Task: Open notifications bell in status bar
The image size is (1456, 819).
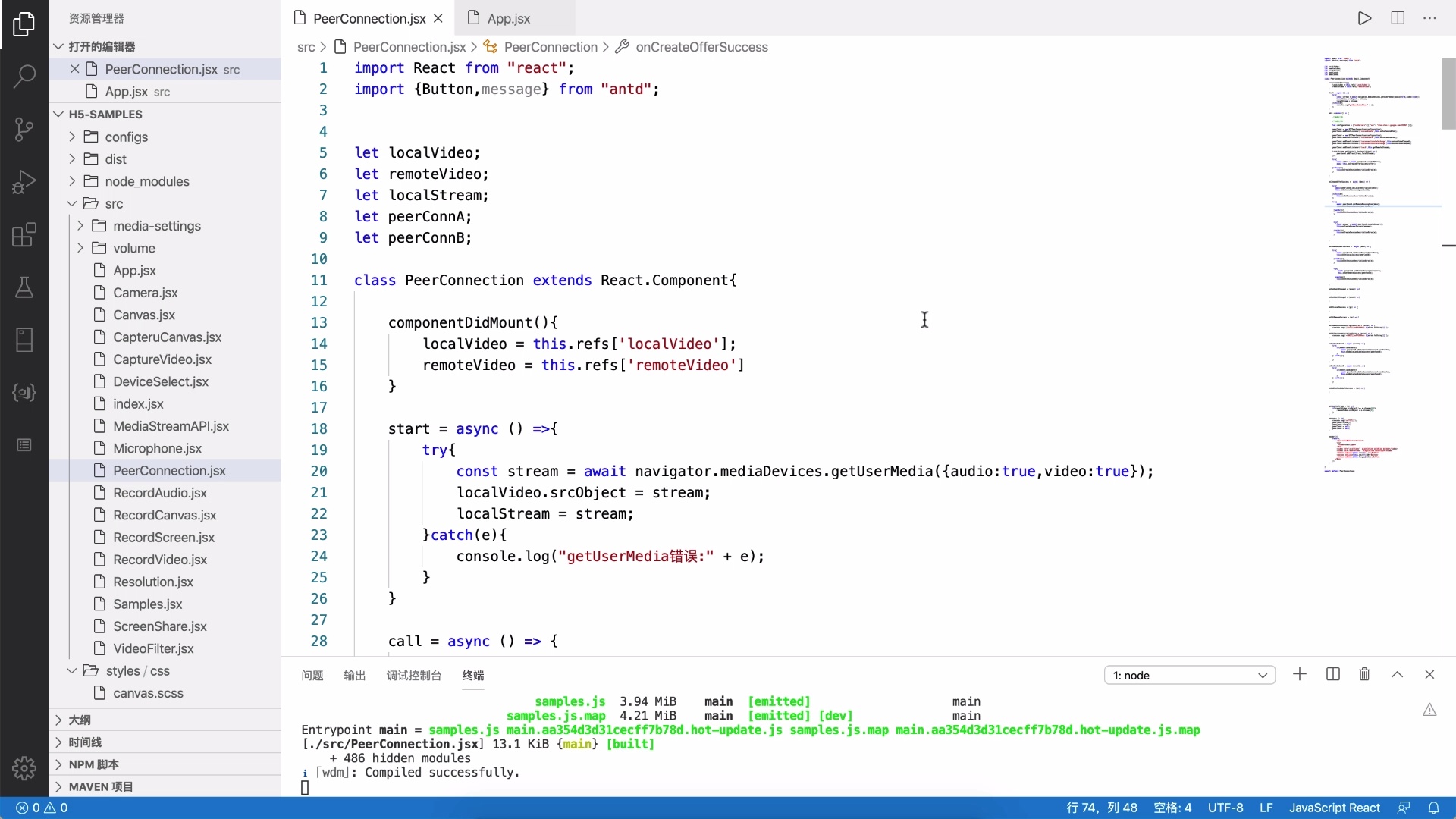Action: (1433, 808)
